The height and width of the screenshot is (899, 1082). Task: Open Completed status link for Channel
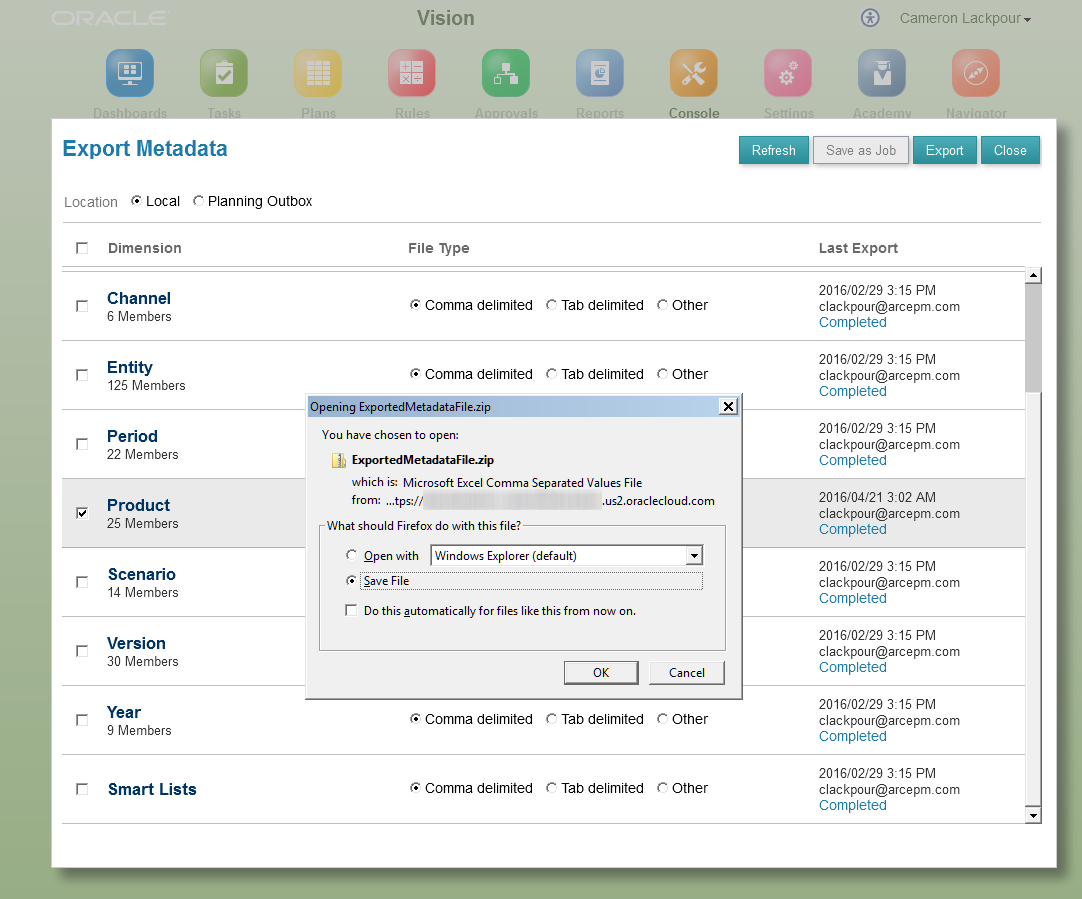(x=852, y=322)
